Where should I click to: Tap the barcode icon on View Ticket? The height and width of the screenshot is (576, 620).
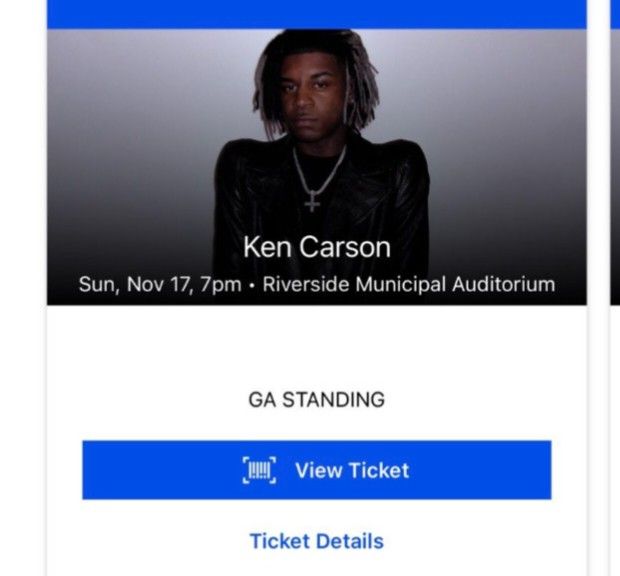click(x=260, y=470)
